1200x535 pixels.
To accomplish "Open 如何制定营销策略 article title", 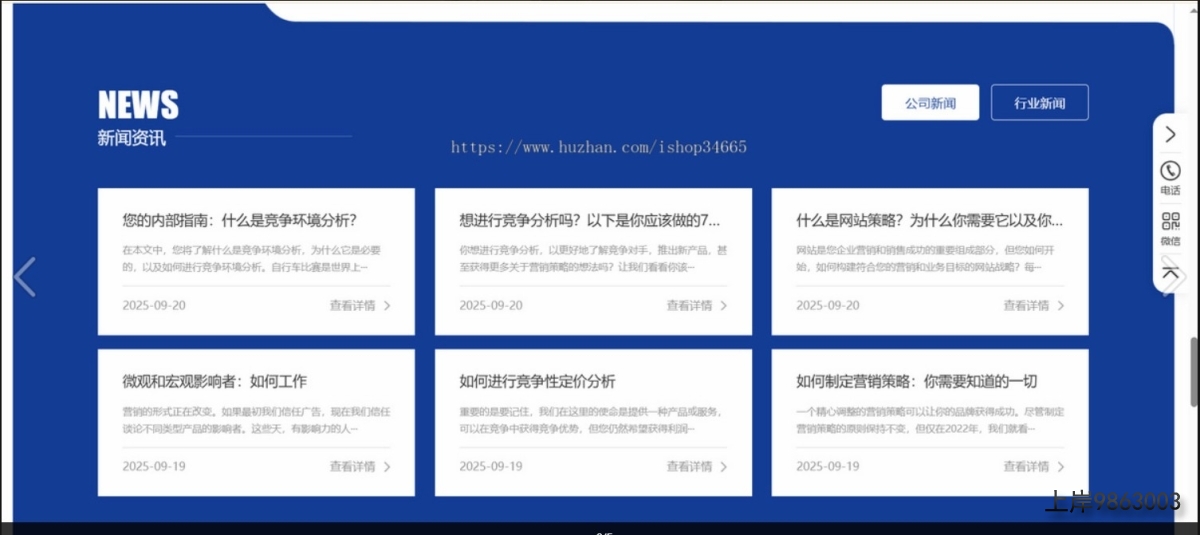I will coord(916,381).
